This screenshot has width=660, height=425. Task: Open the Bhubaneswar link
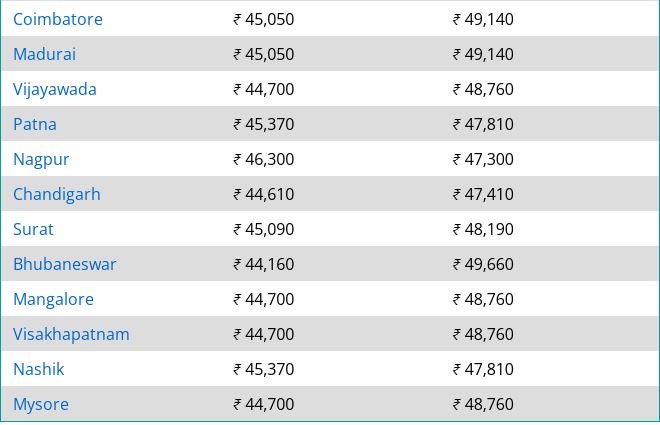pos(64,264)
